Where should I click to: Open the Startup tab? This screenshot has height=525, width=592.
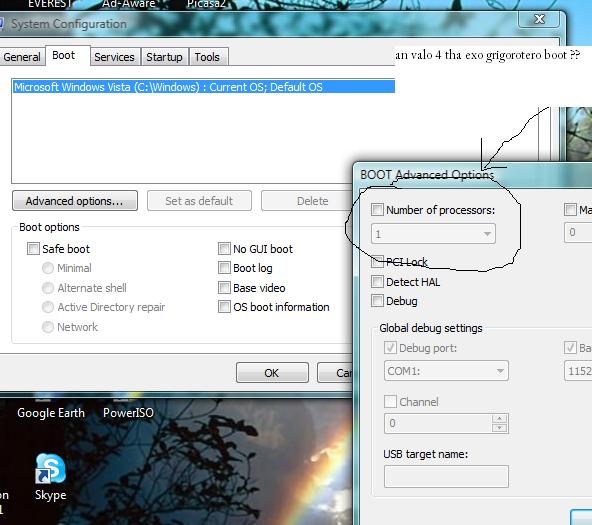(164, 57)
